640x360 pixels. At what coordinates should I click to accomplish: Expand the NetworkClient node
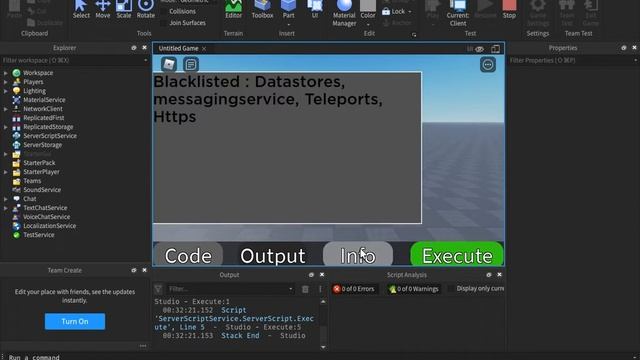point(6,109)
